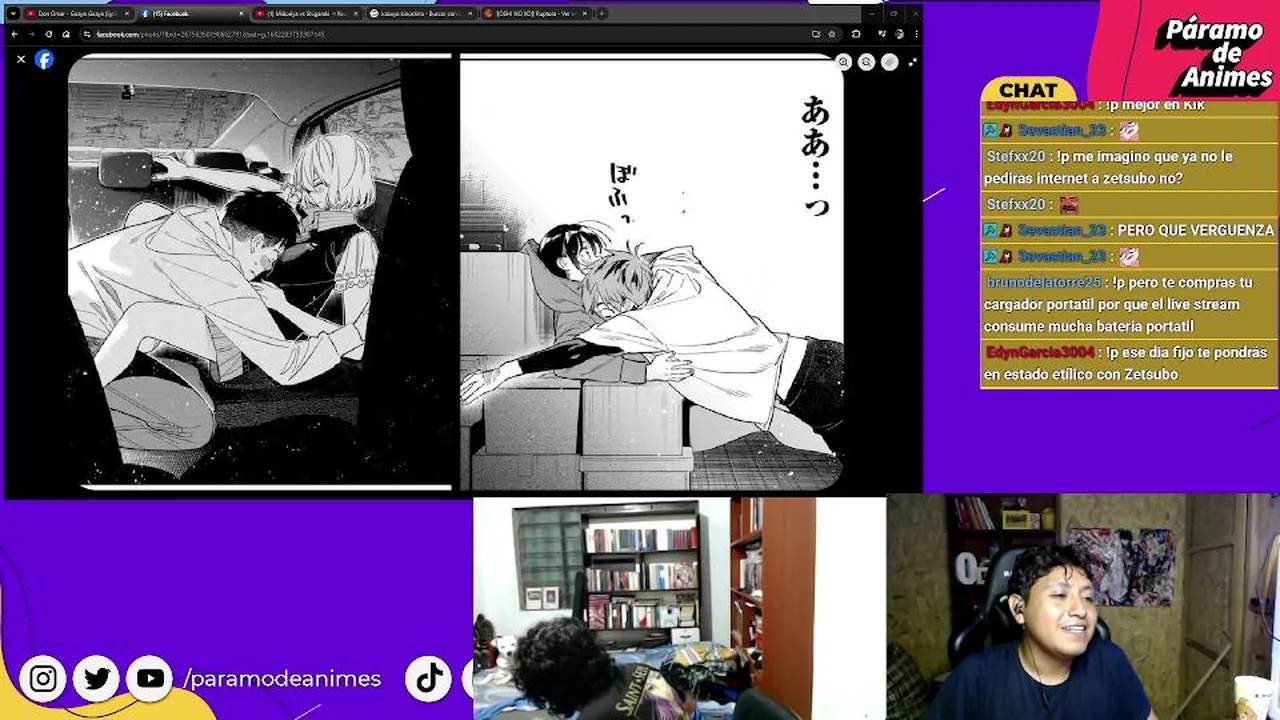Viewport: 1280px width, 720px height.
Task: Click the right manga hugging panel
Action: click(x=651, y=272)
